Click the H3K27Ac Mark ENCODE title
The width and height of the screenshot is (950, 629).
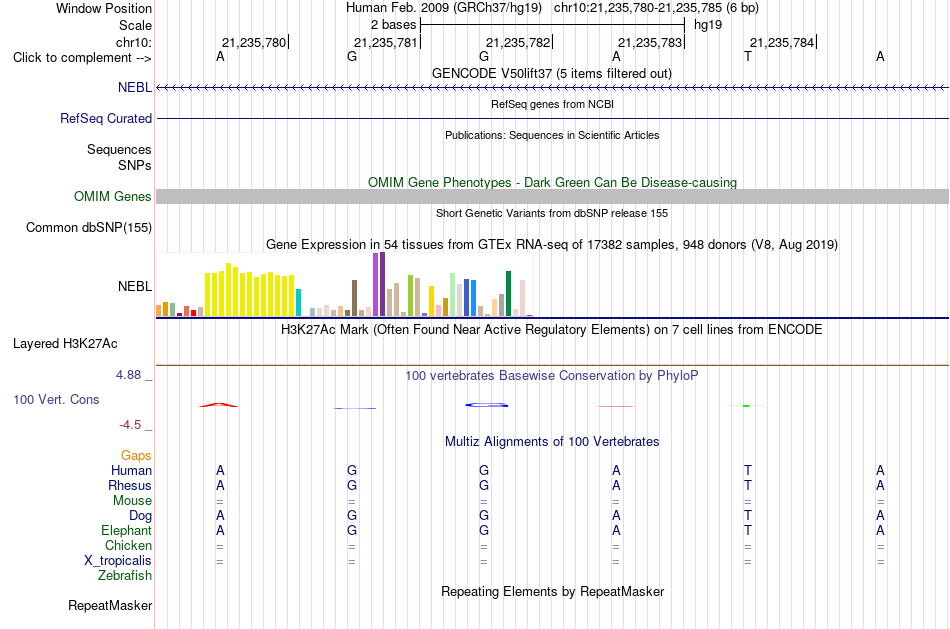(x=551, y=330)
